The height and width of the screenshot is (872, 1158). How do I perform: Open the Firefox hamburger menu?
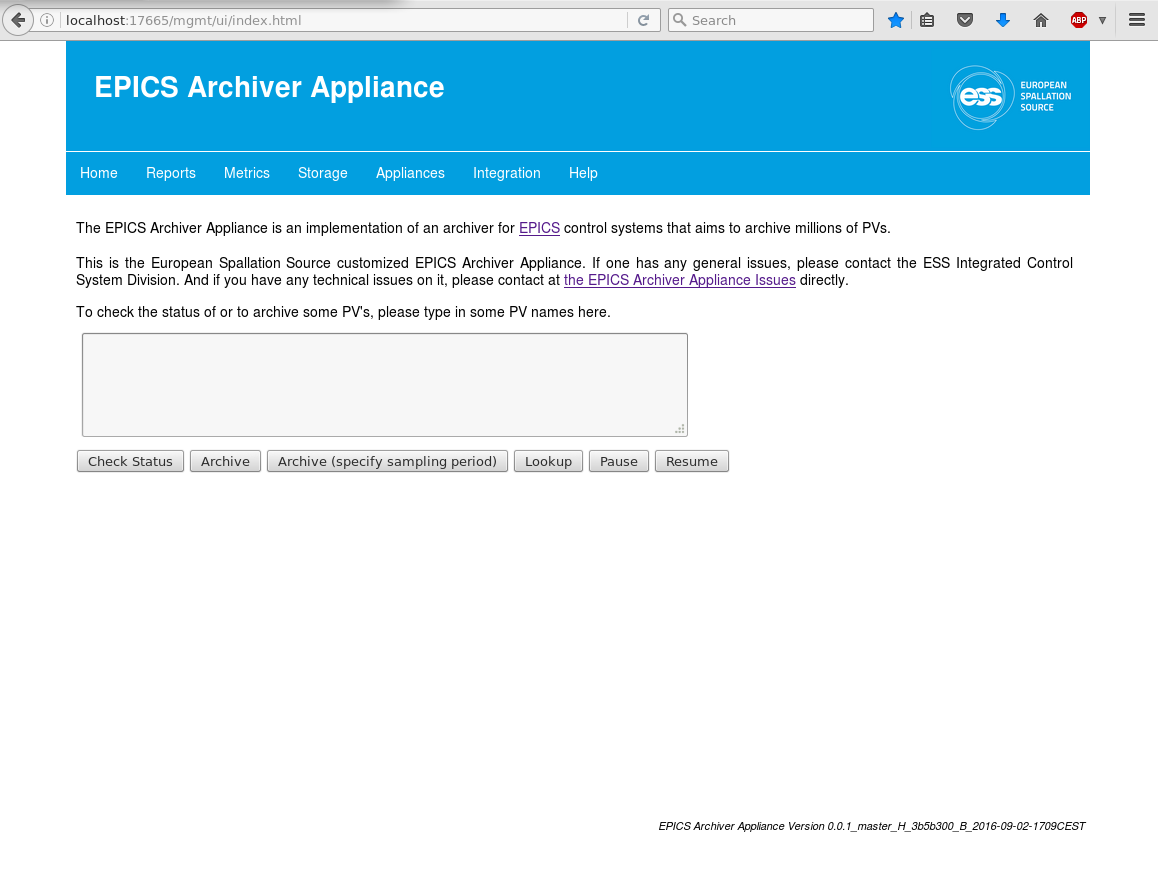click(x=1137, y=20)
